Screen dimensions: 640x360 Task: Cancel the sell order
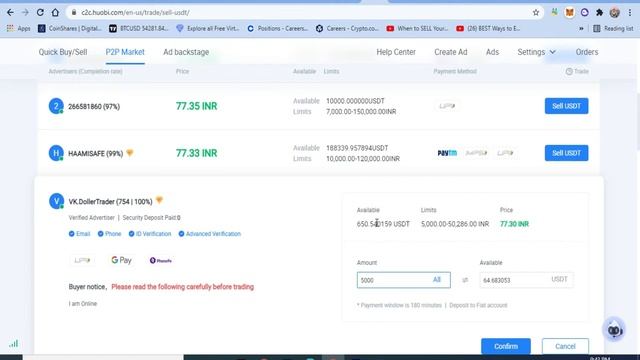point(565,346)
